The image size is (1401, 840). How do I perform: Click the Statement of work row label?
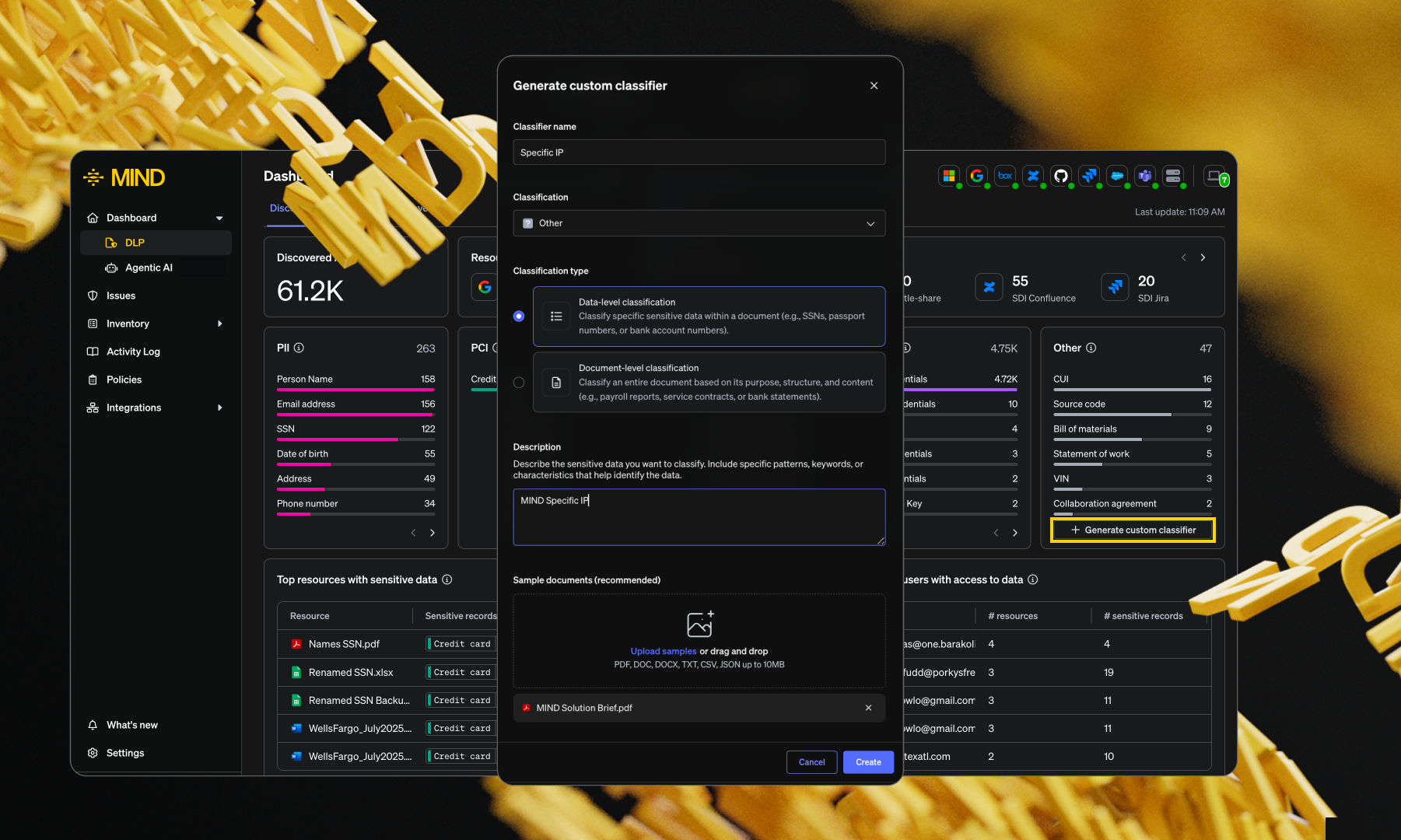click(1091, 453)
